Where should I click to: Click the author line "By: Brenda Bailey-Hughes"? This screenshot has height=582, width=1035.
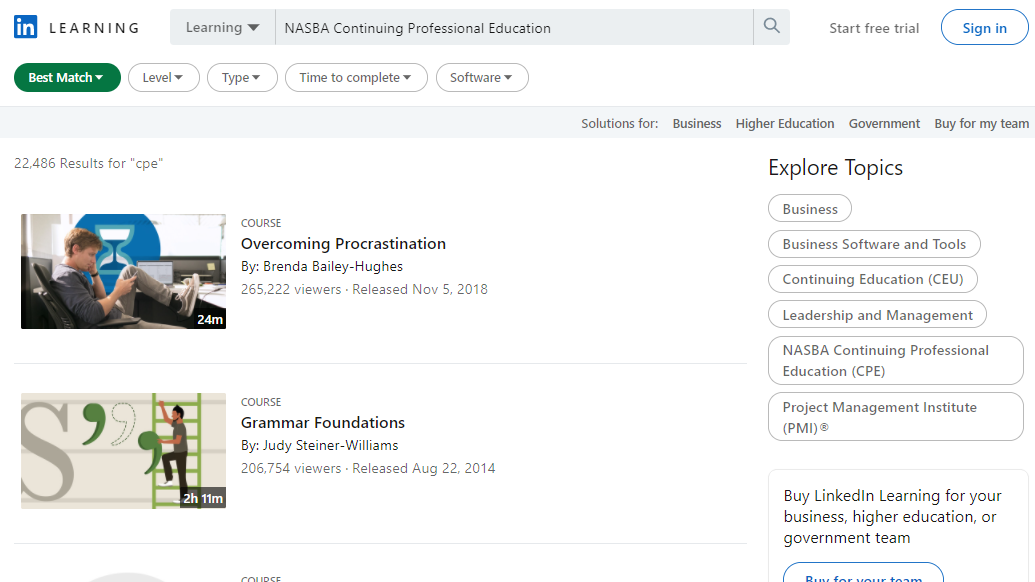[321, 267]
